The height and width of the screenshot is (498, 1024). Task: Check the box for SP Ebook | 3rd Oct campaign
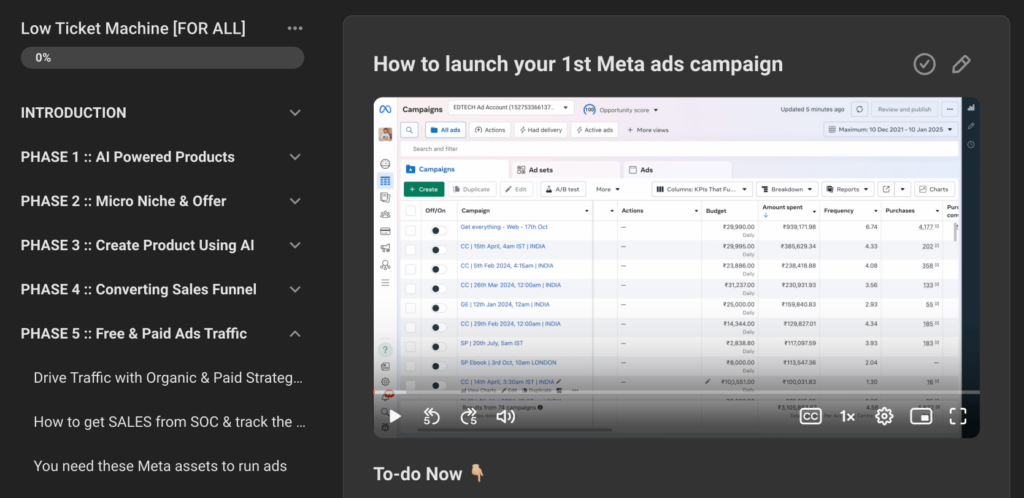click(x=410, y=366)
